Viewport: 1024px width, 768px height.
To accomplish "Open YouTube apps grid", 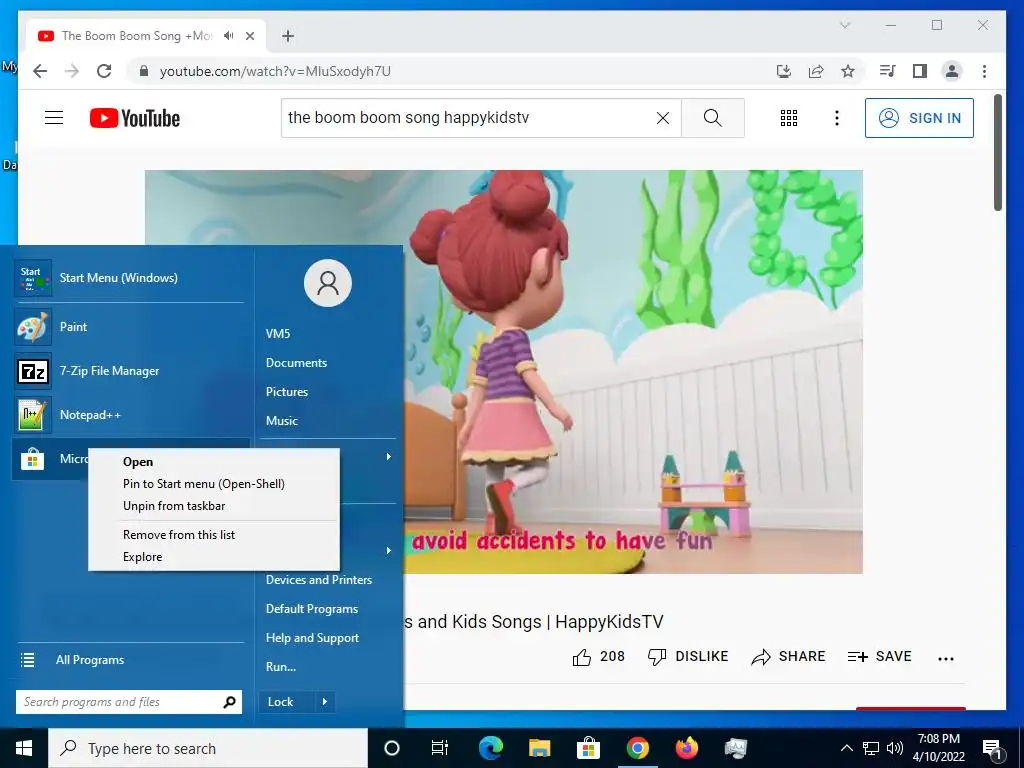I will click(789, 118).
